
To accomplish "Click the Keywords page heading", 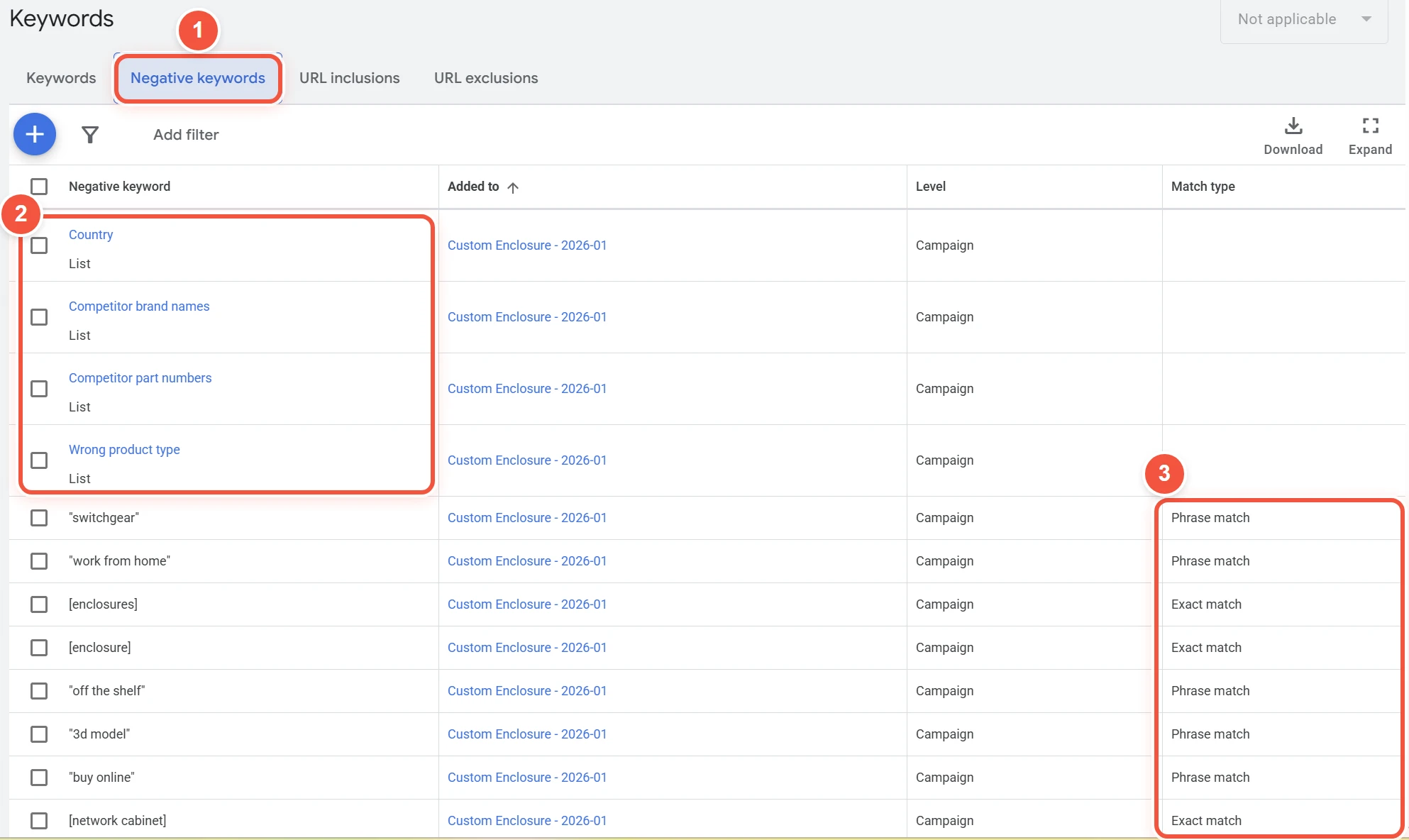I will (62, 18).
